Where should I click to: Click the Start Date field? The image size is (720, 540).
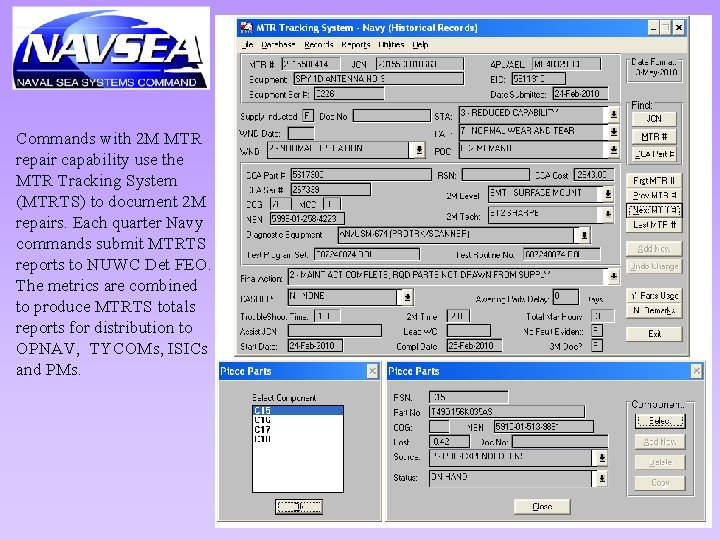(315, 346)
